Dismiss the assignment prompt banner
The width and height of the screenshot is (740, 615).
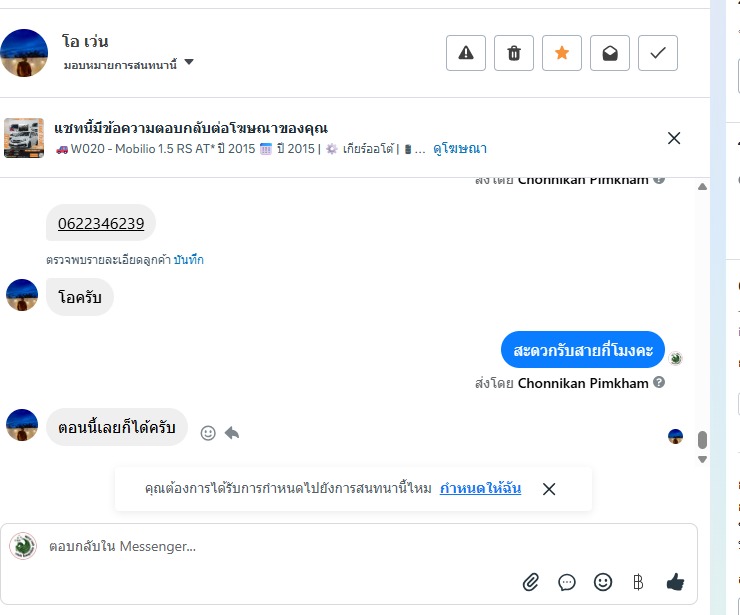pyautogui.click(x=549, y=489)
